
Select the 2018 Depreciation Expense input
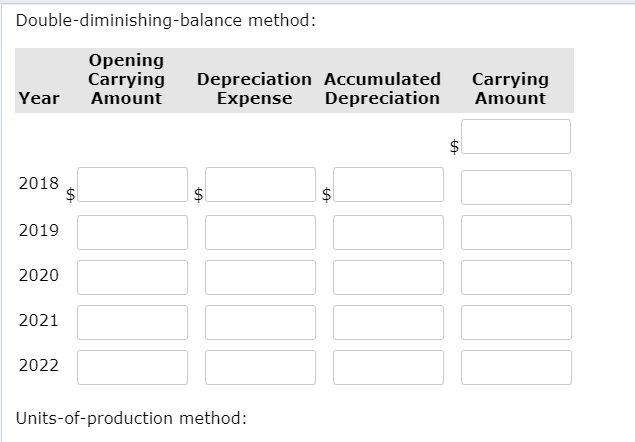pyautogui.click(x=260, y=185)
